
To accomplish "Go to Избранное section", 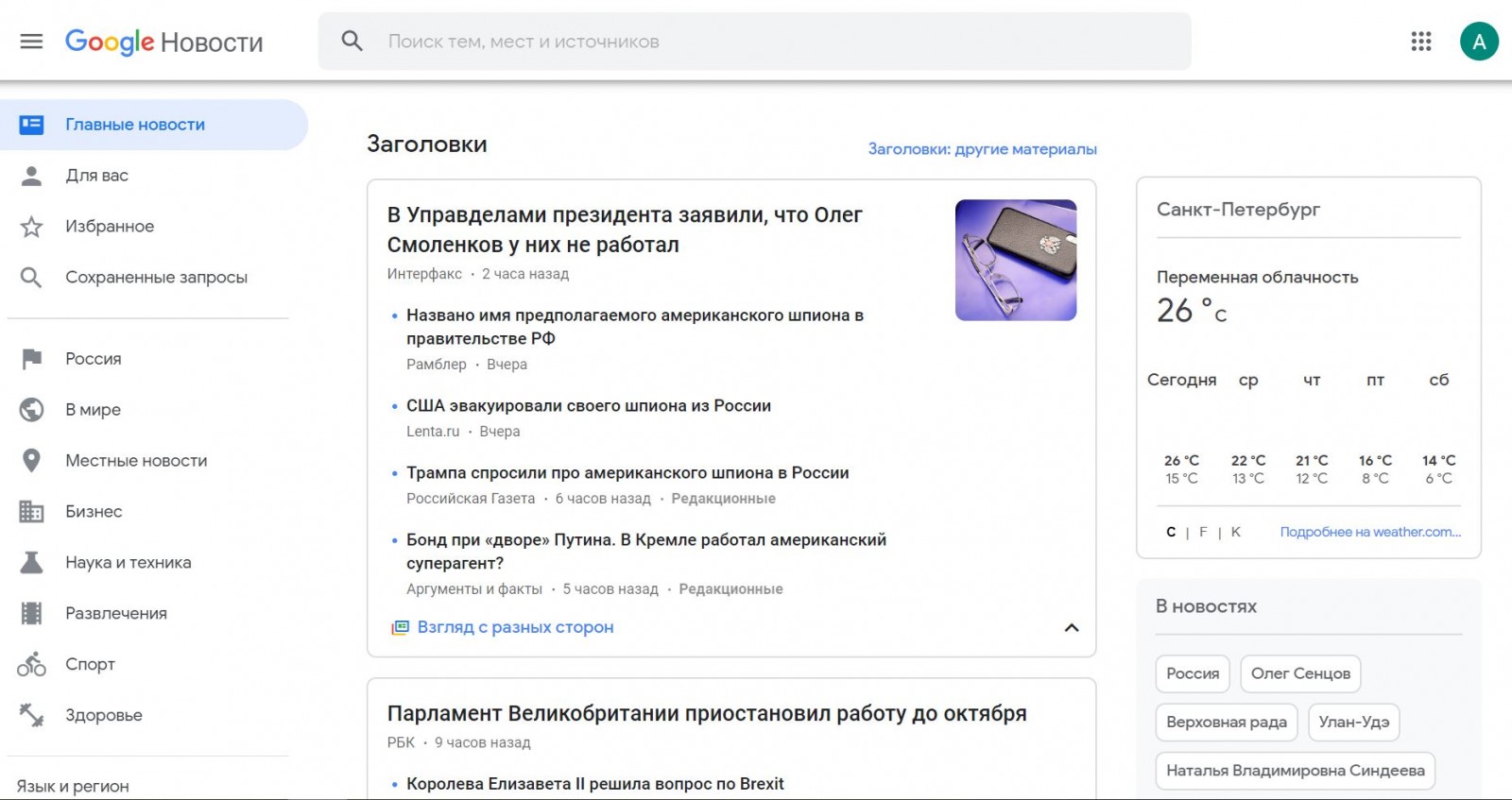I will (110, 227).
